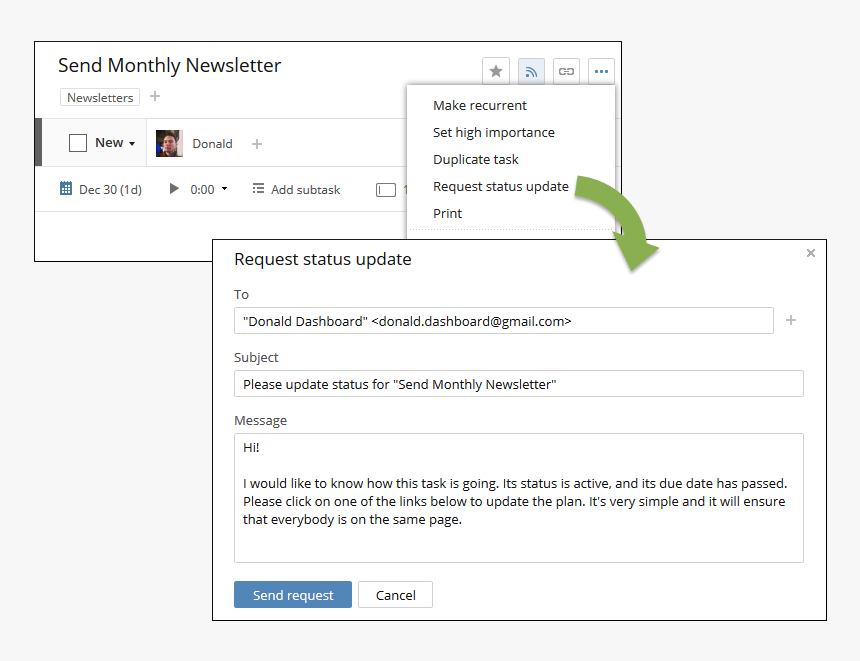Open the 0:00 time tracking dropdown arrow

pyautogui.click(x=224, y=189)
